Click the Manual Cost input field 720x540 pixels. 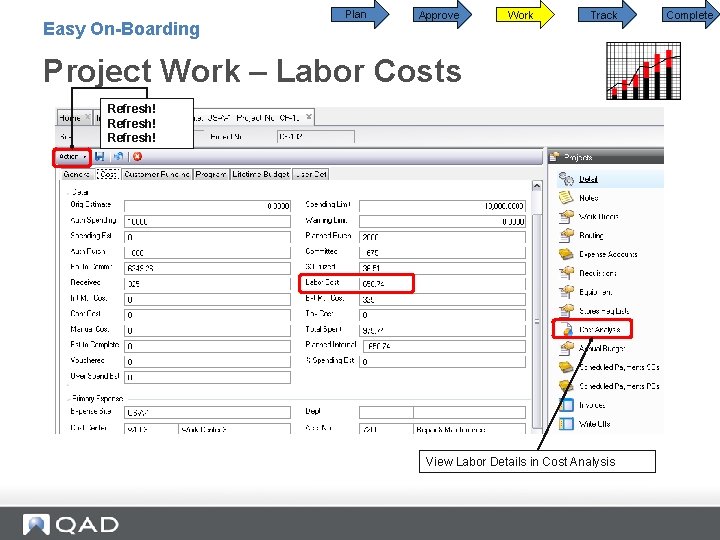(x=207, y=330)
